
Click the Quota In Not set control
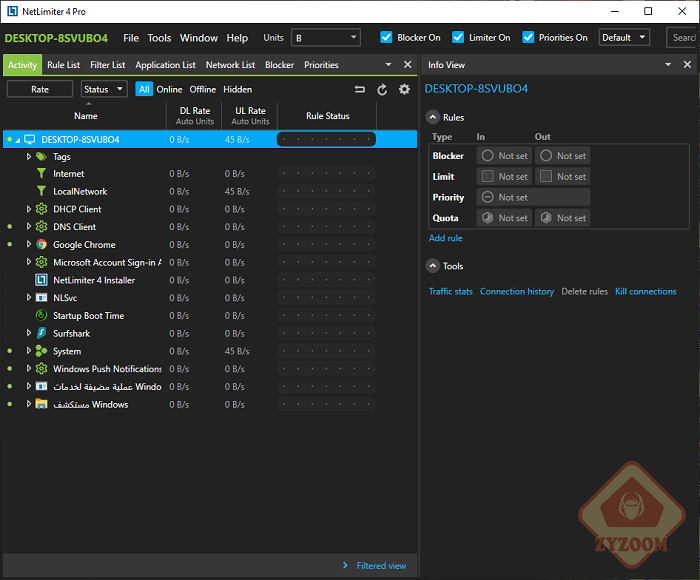504,218
